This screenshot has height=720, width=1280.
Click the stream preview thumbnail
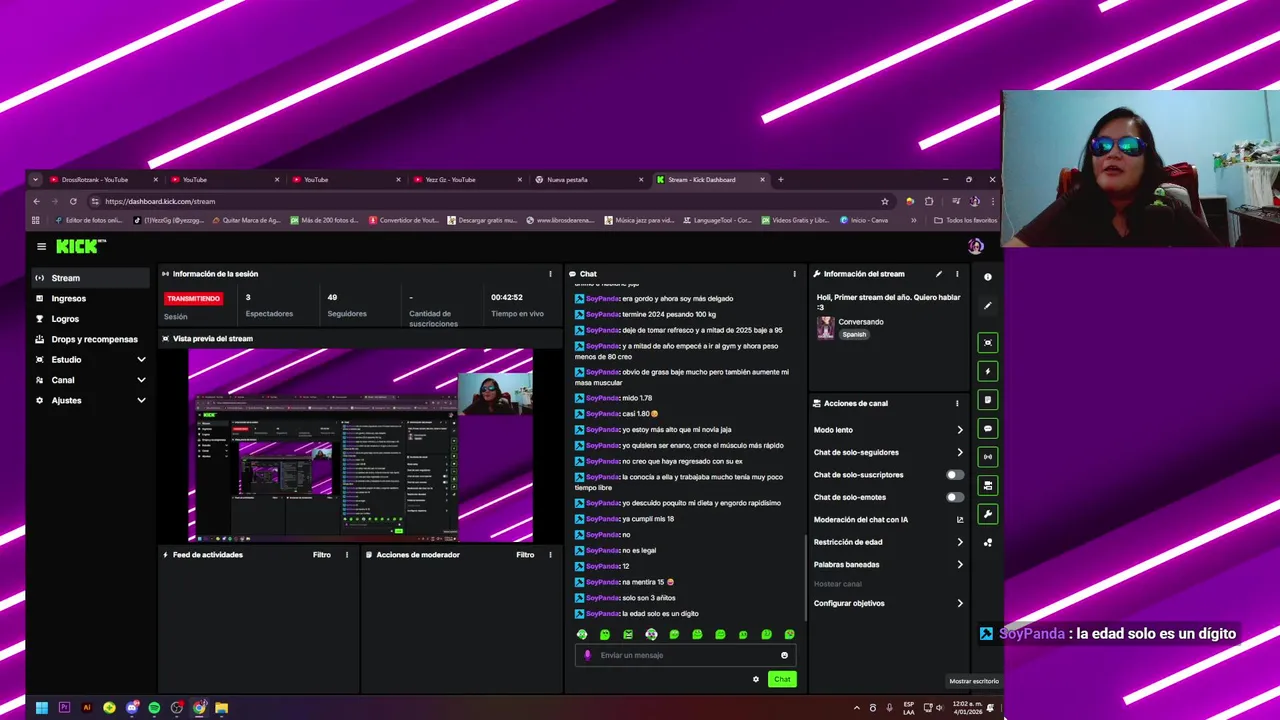click(360, 445)
